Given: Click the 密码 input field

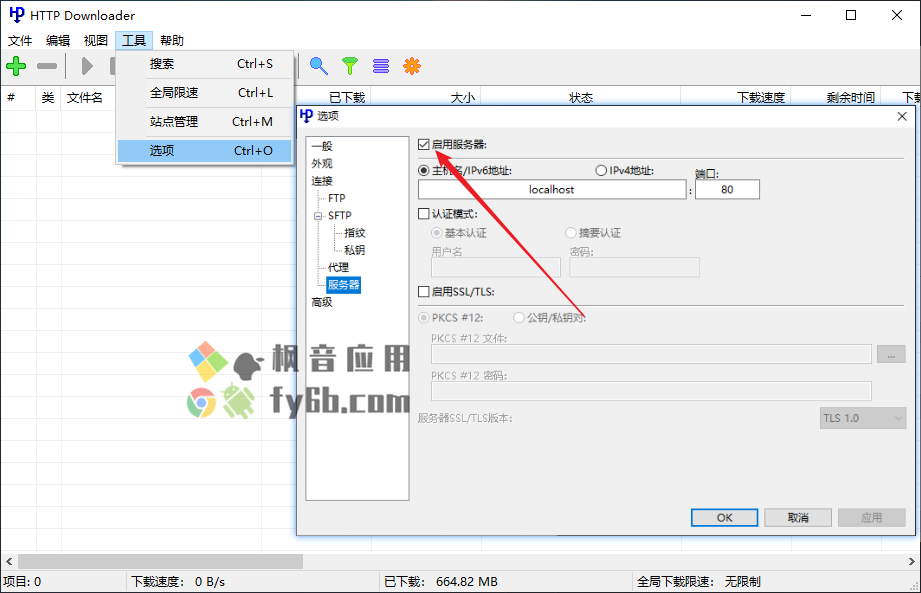Looking at the screenshot, I should click(x=634, y=267).
